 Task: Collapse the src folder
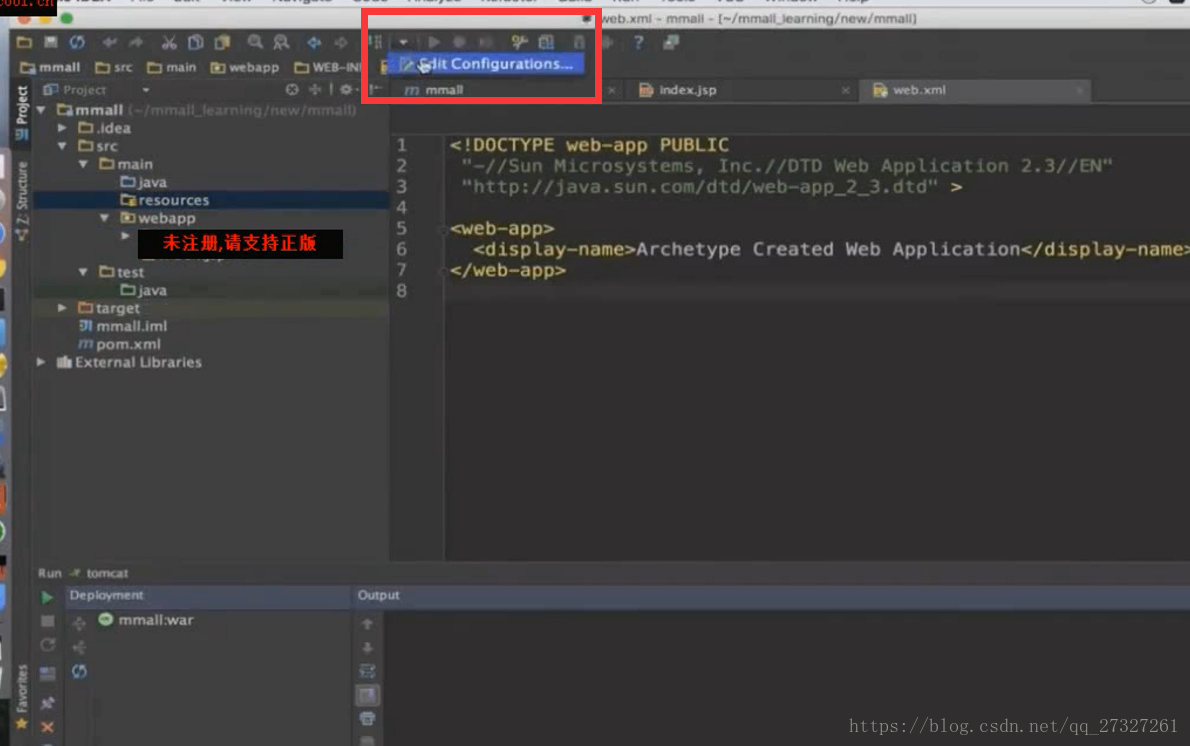[62, 146]
